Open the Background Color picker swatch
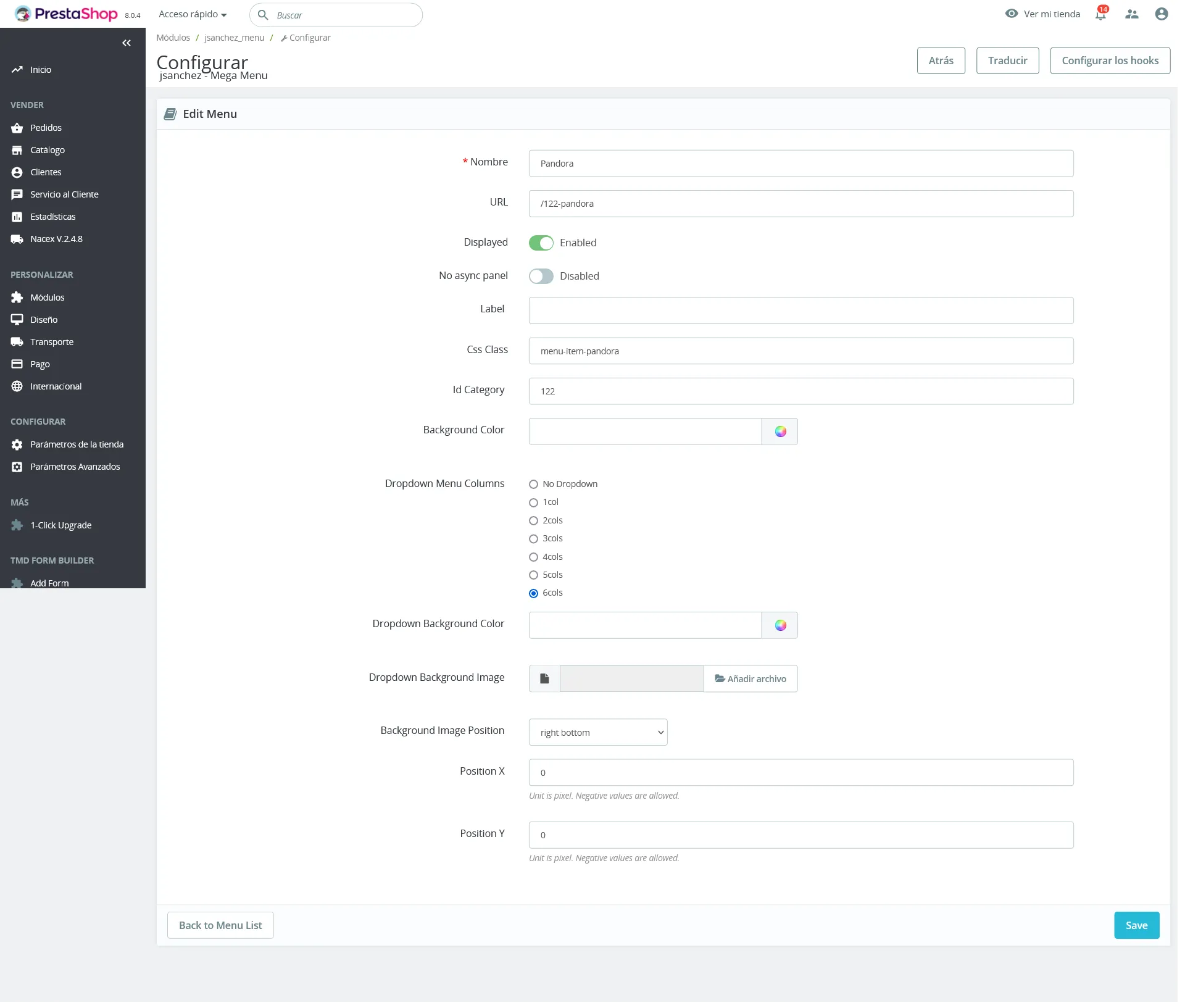1185x1008 pixels. pos(780,431)
